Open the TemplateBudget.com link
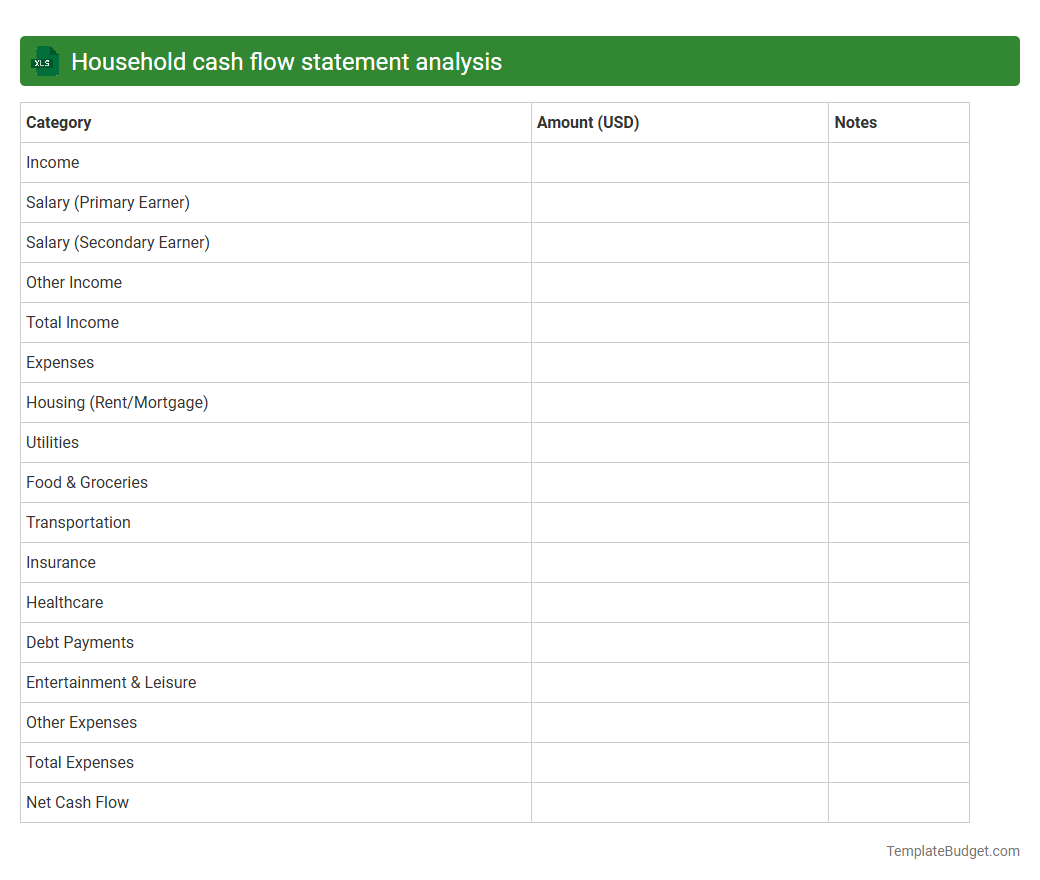Image resolution: width=1040 pixels, height=880 pixels. (x=952, y=851)
